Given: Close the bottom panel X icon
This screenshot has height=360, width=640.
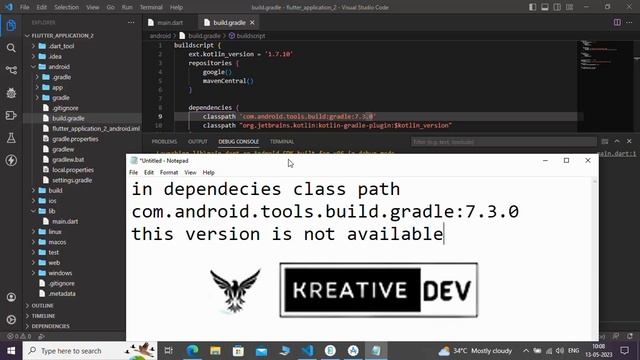Looking at the screenshot, I should pos(629,141).
